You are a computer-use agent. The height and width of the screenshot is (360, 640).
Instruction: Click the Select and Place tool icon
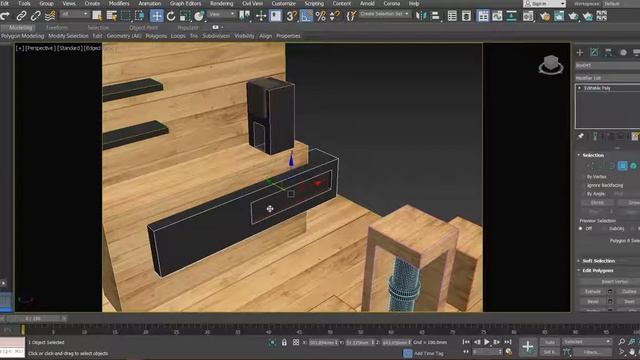click(x=199, y=16)
